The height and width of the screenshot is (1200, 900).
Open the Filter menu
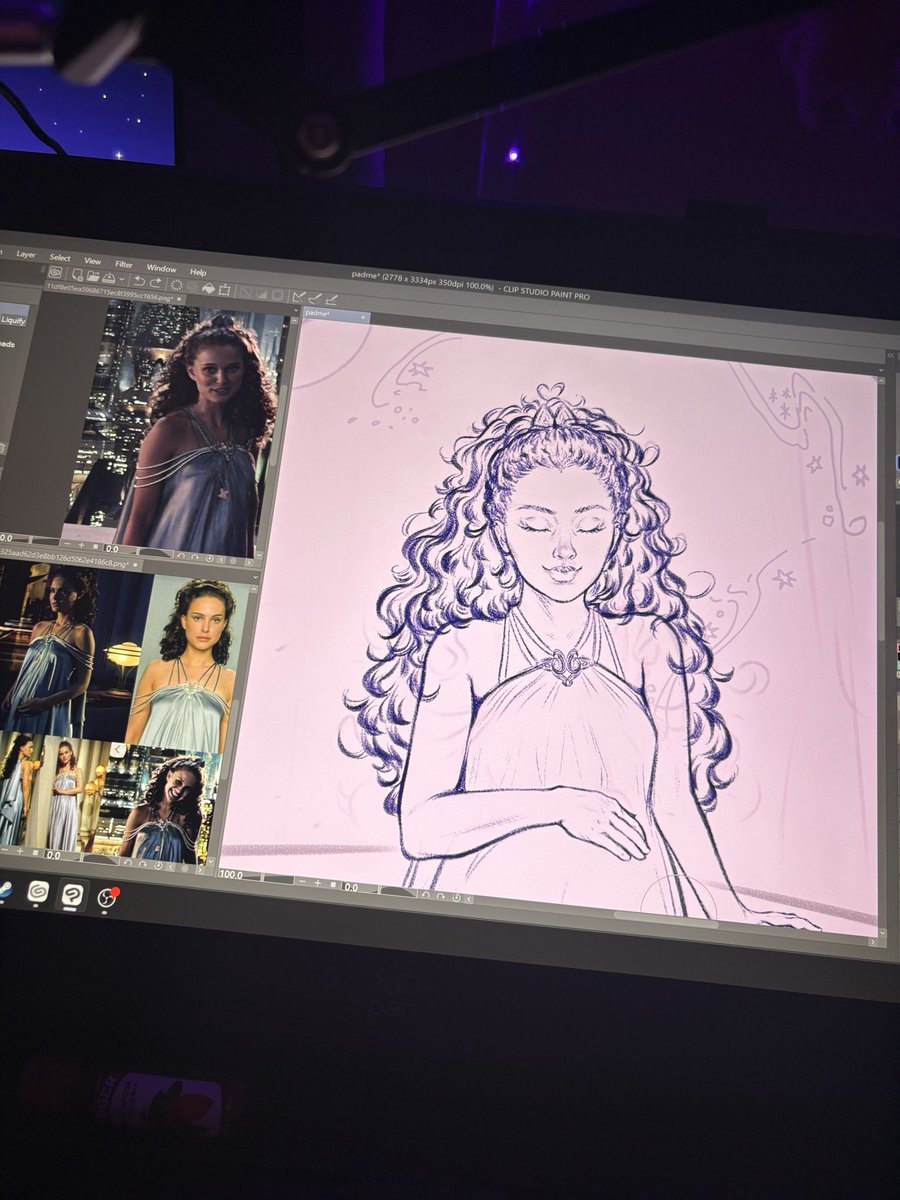pyautogui.click(x=123, y=265)
